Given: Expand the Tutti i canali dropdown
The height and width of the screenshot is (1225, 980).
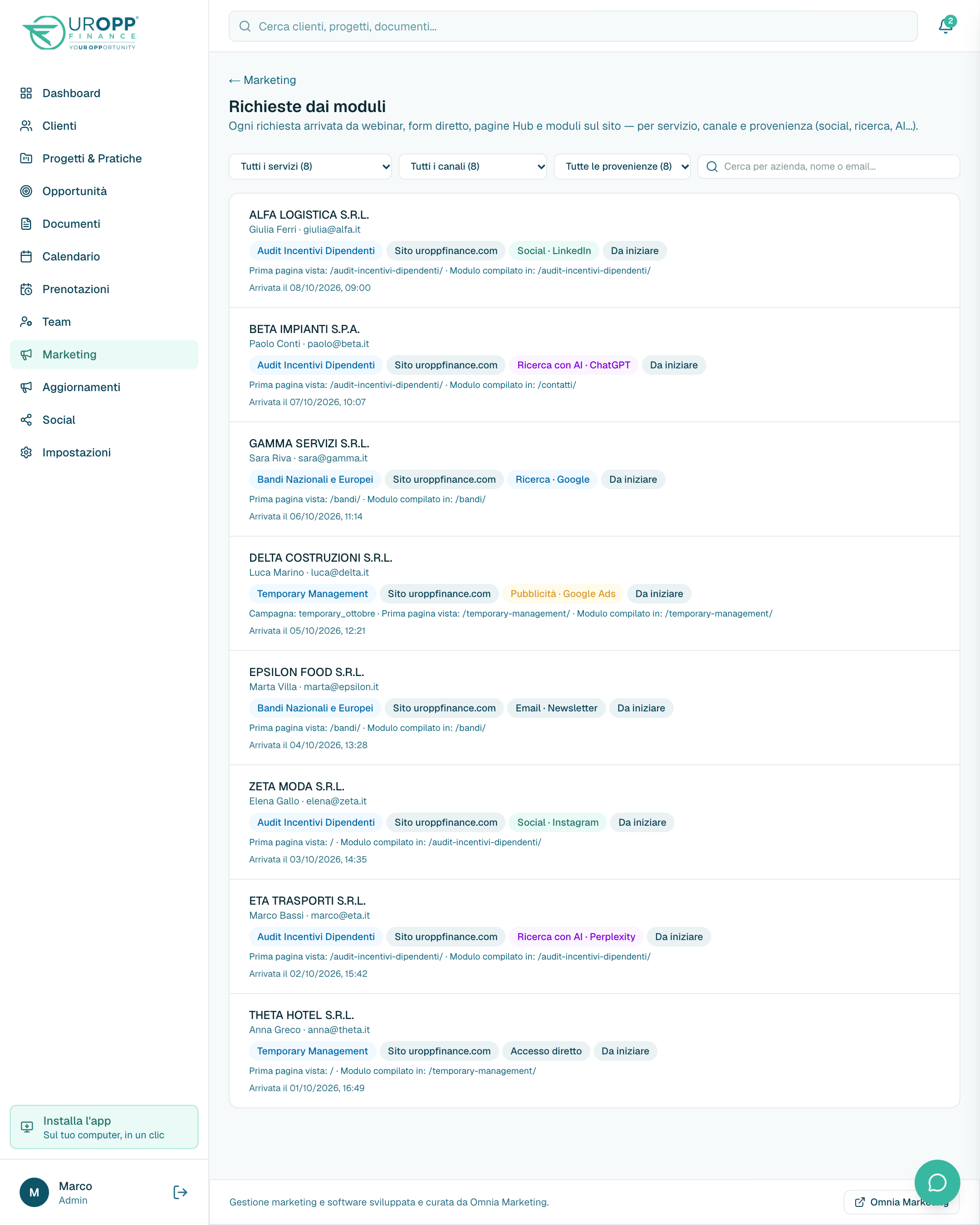Looking at the screenshot, I should [x=473, y=167].
